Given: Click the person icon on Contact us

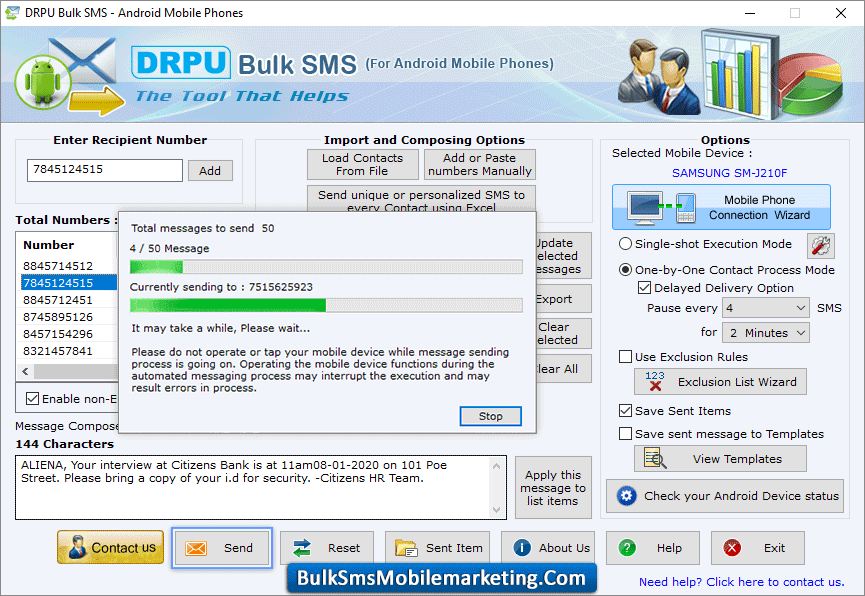Looking at the screenshot, I should coord(77,547).
